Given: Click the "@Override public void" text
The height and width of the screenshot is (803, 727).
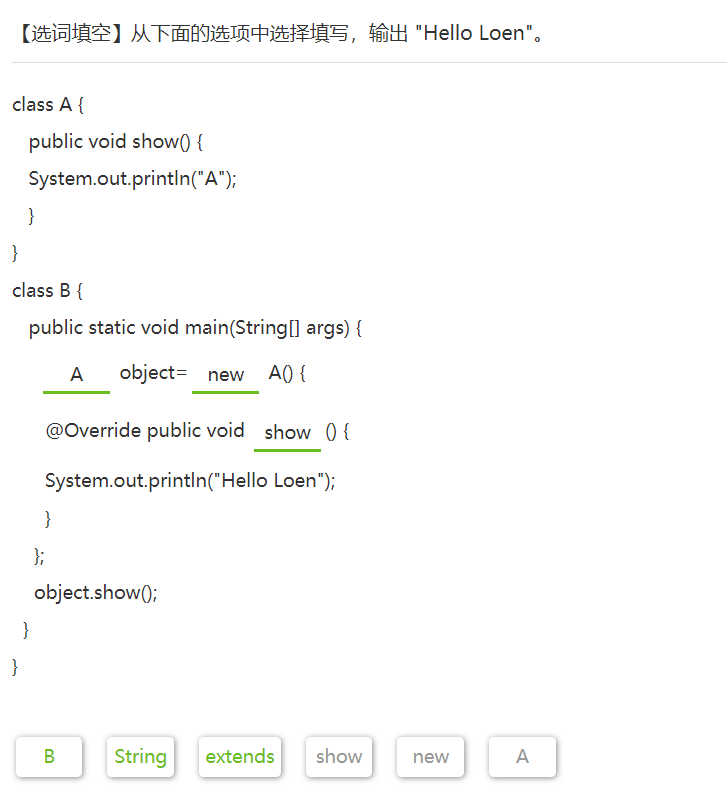Looking at the screenshot, I should (145, 431).
